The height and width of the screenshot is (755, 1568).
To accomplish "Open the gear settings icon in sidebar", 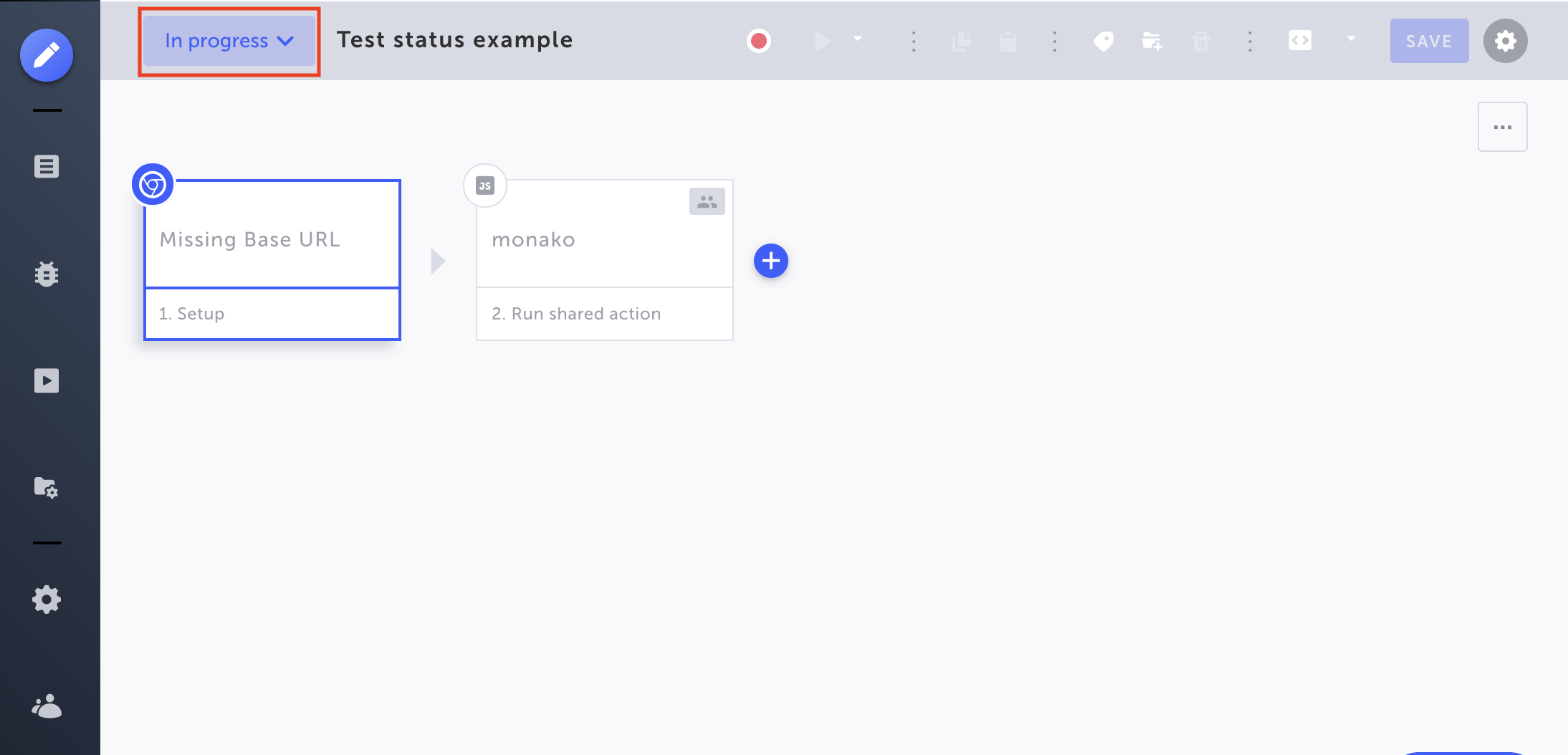I will click(x=47, y=600).
